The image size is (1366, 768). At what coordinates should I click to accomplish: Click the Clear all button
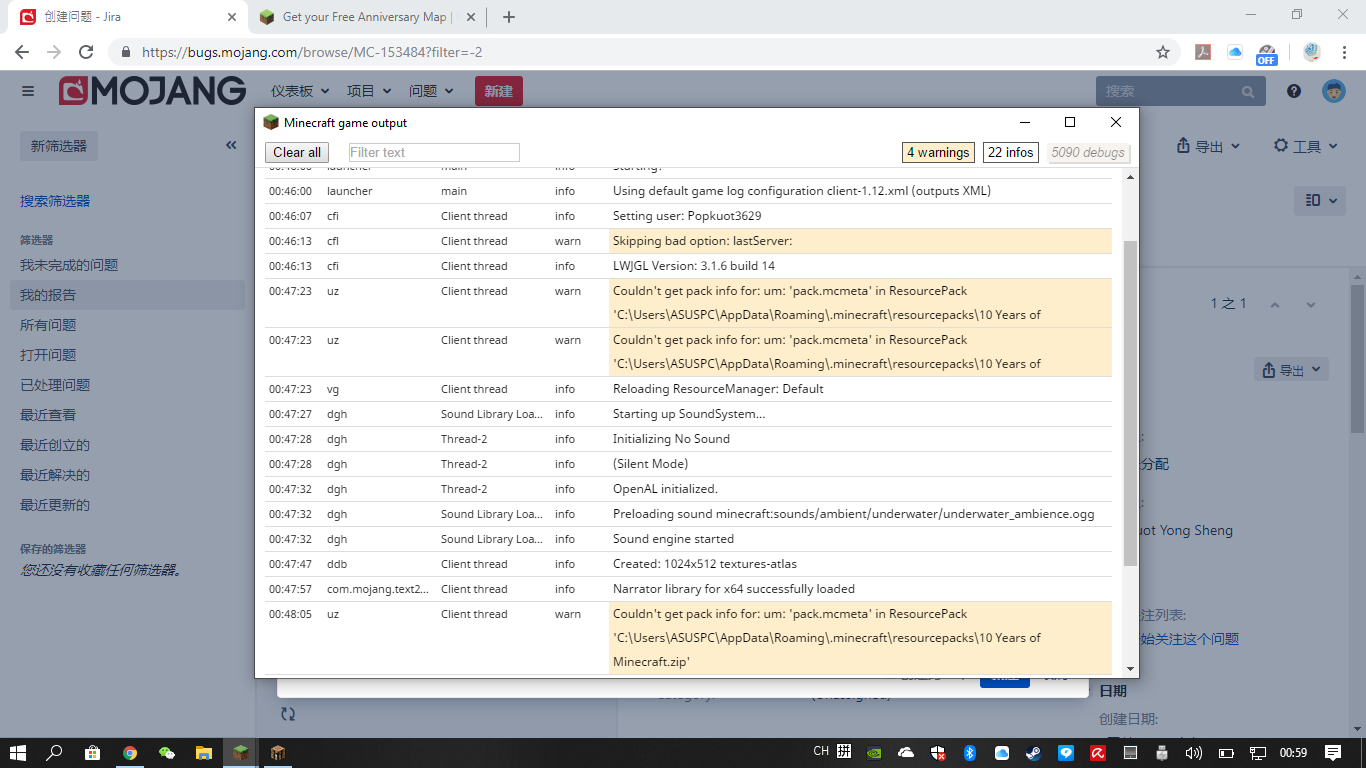[297, 152]
